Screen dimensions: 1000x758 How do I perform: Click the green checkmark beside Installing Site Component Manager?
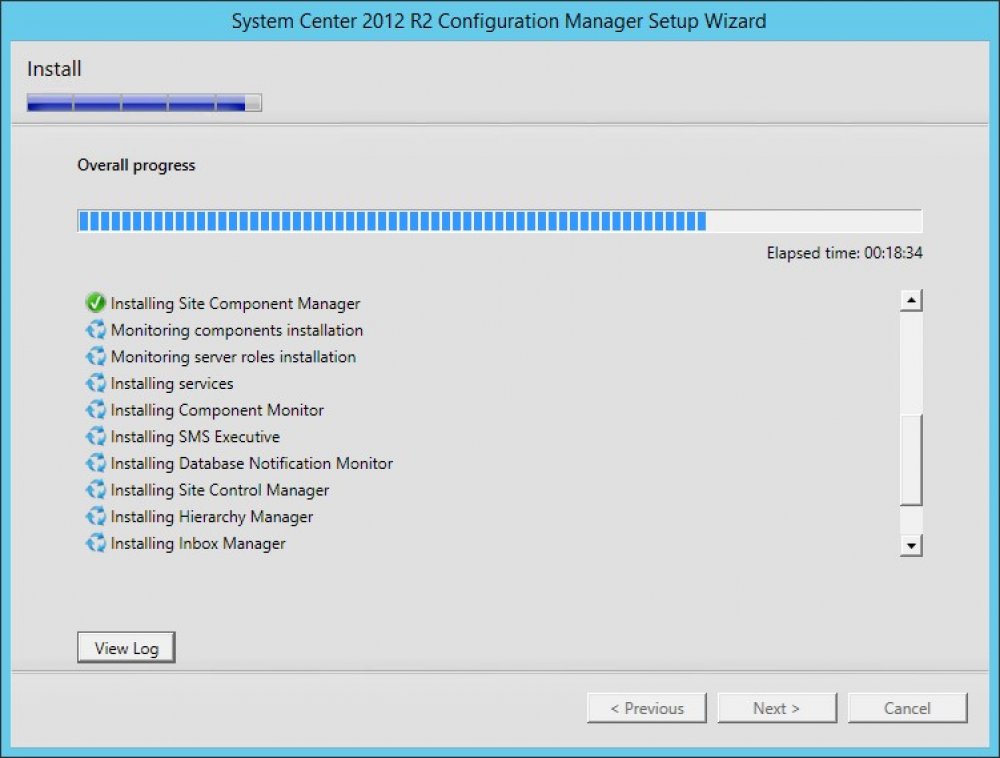click(96, 303)
